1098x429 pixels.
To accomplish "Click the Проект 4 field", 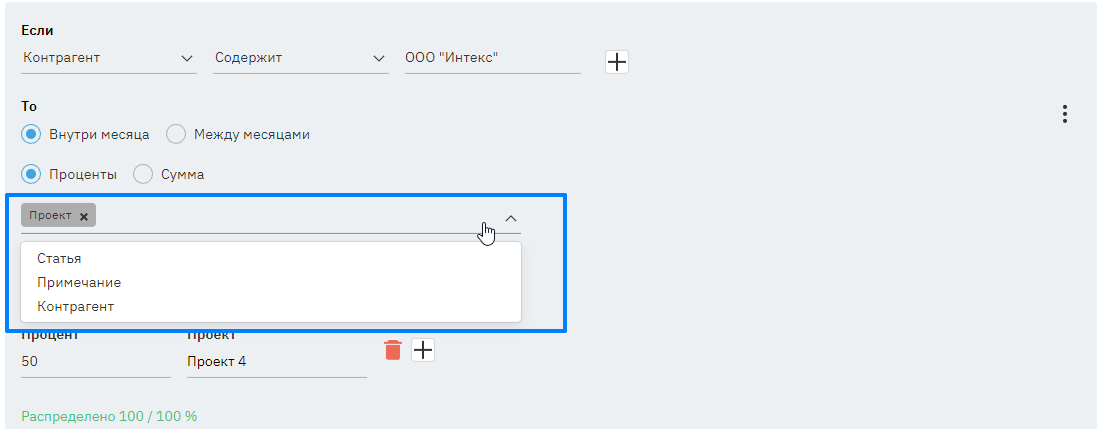I will click(276, 361).
